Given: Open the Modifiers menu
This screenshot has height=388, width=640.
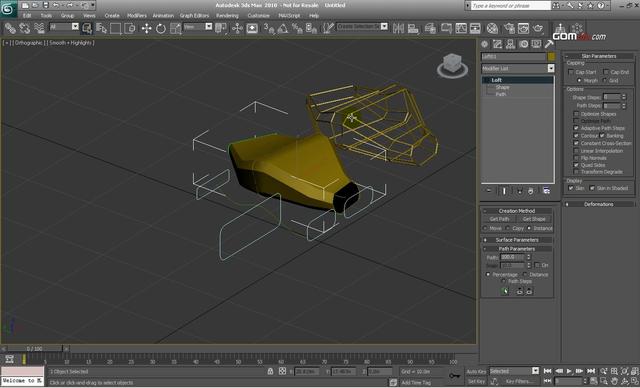Looking at the screenshot, I should (x=137, y=16).
